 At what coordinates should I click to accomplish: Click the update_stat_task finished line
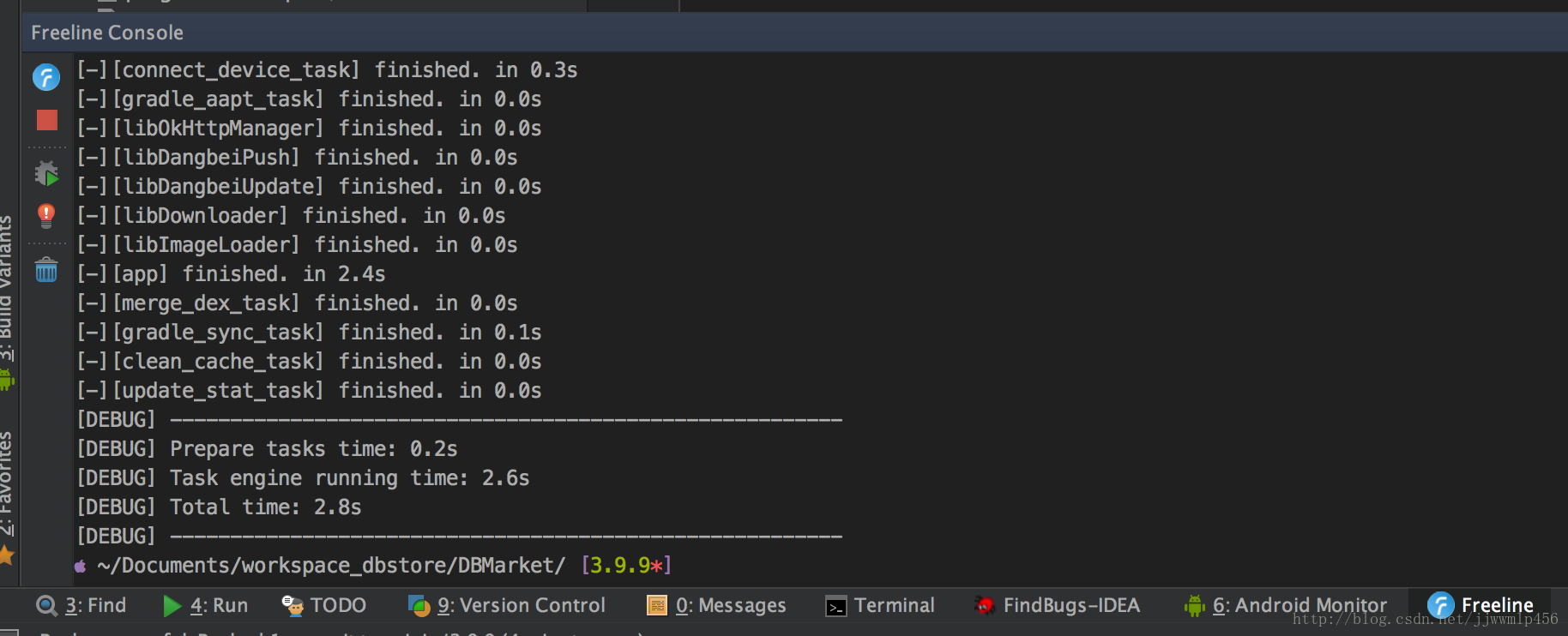point(309,391)
